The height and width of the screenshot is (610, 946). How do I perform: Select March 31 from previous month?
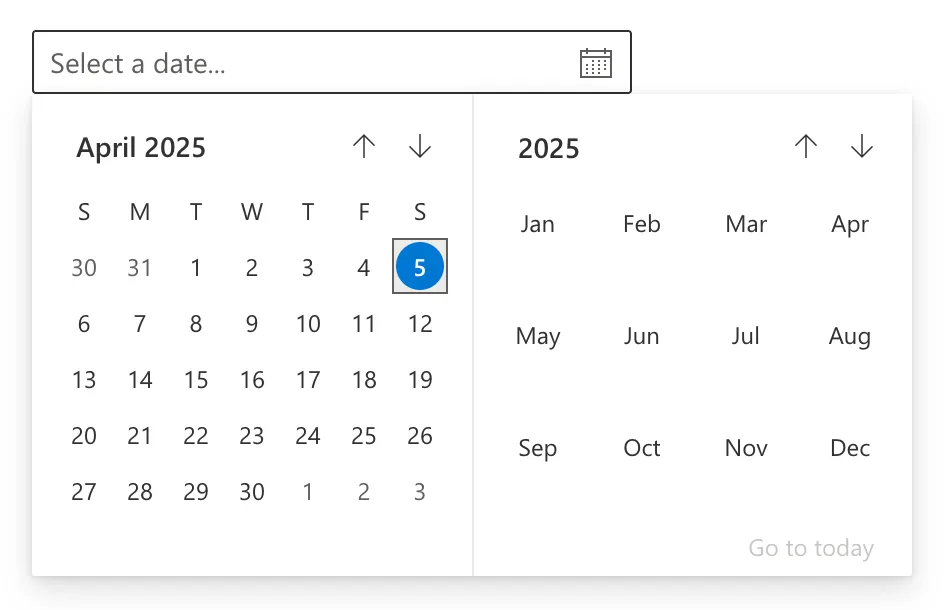[140, 268]
